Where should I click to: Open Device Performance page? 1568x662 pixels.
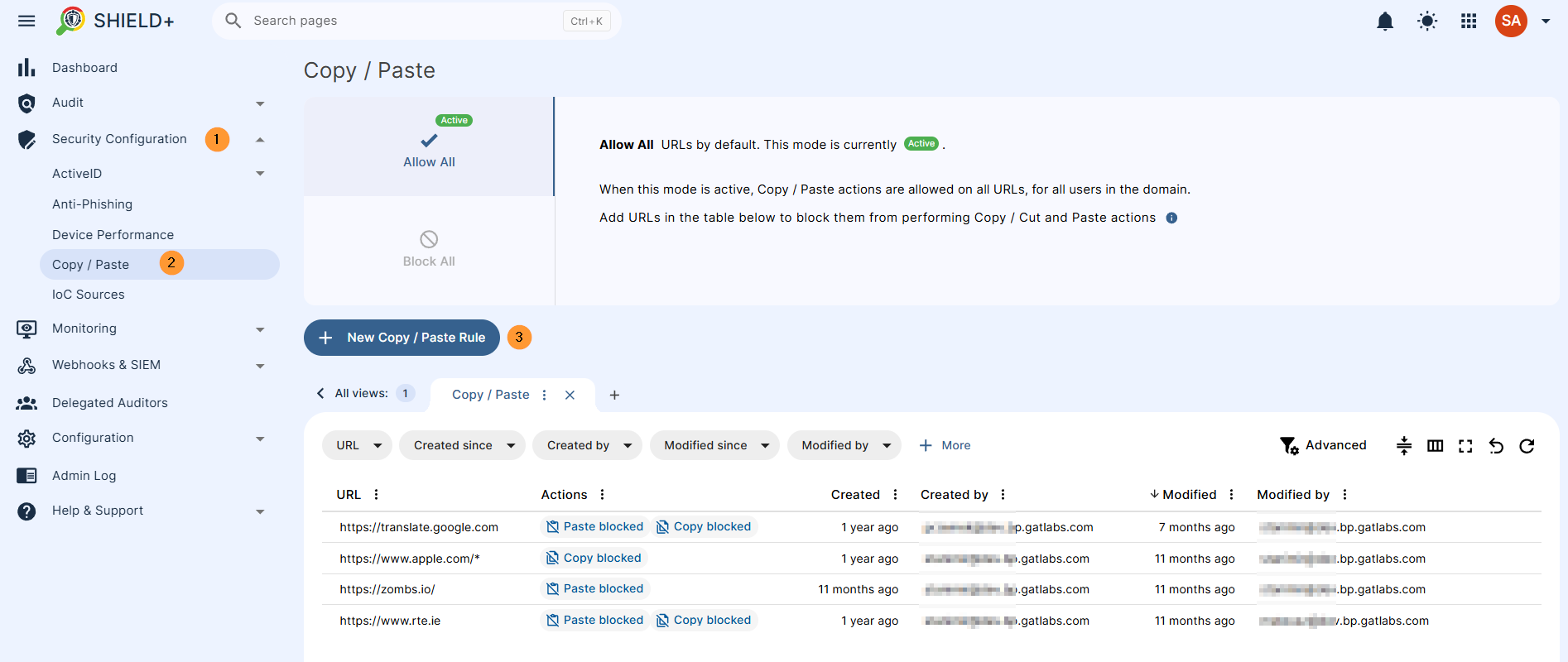click(x=113, y=235)
